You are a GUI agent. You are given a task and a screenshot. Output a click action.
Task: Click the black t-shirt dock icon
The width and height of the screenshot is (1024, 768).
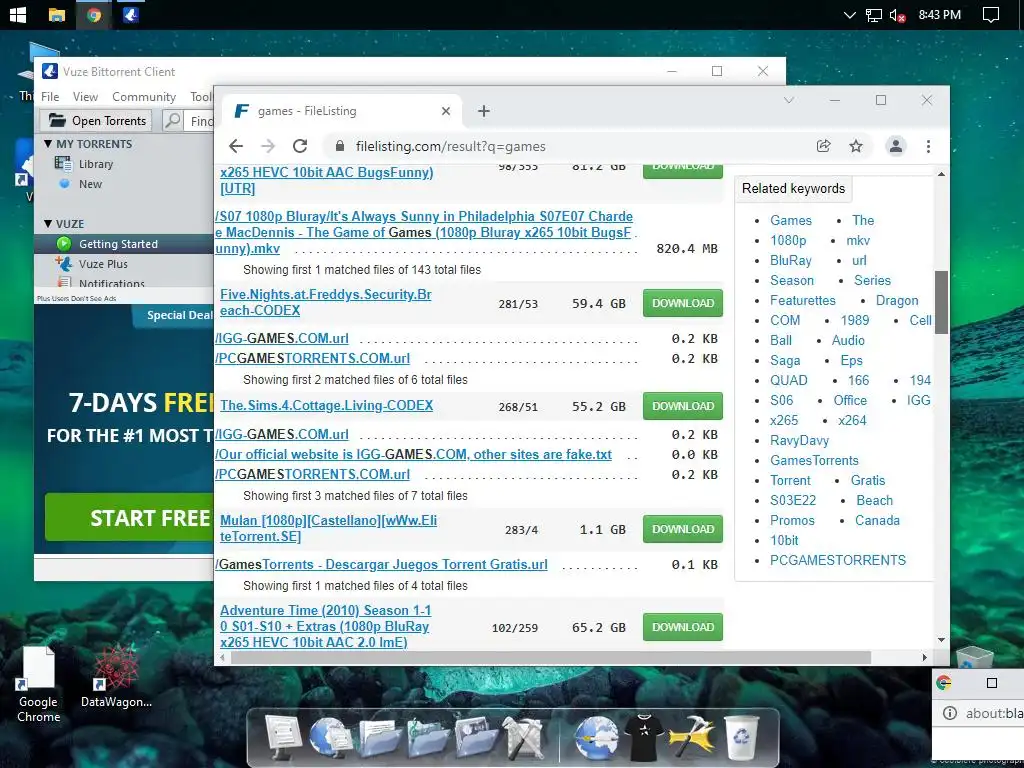coord(643,738)
